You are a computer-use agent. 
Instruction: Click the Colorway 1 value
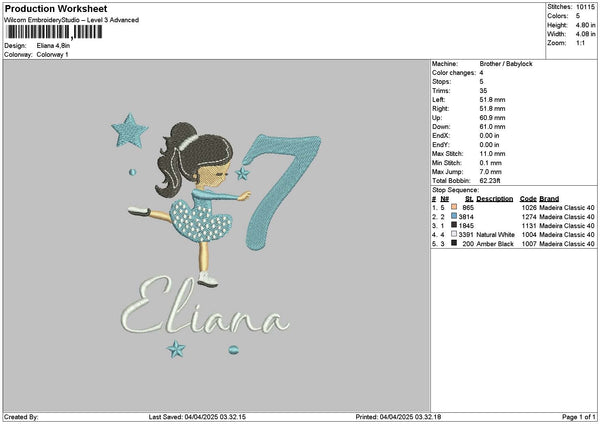click(x=52, y=55)
